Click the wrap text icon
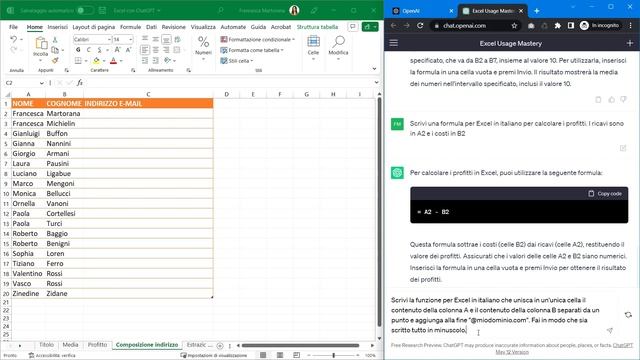 click(177, 40)
